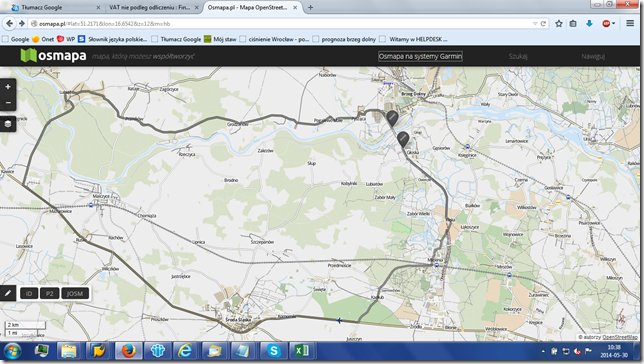This screenshot has width=644, height=364.
Task: Go back with browser back arrow
Action: pos(9,24)
